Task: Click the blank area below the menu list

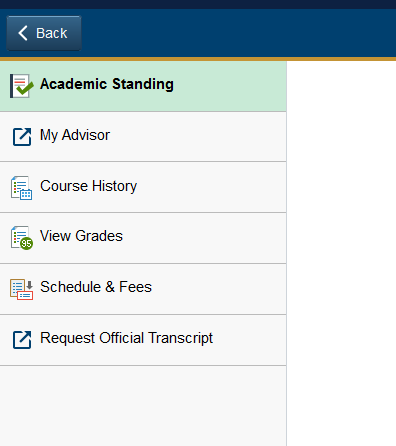Action: click(143, 406)
